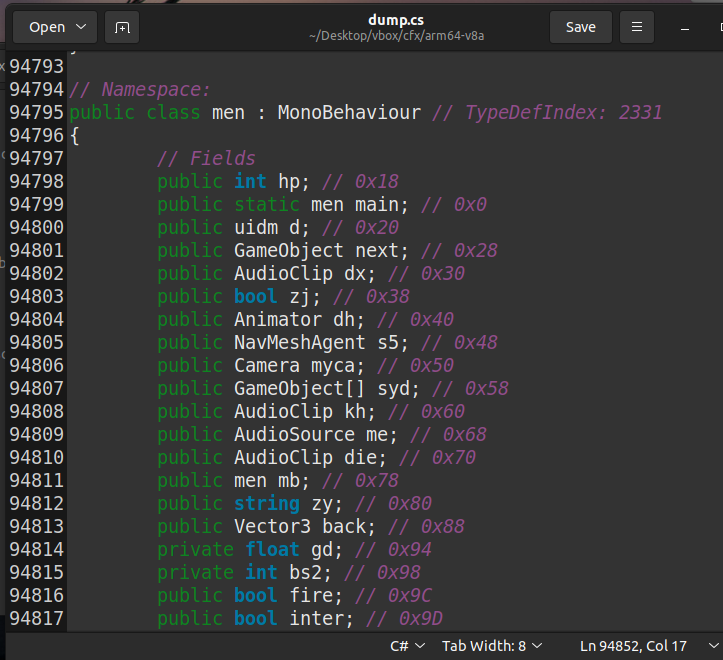This screenshot has height=660, width=723.
Task: Click the opening brace on line 94796
Action: pos(75,136)
